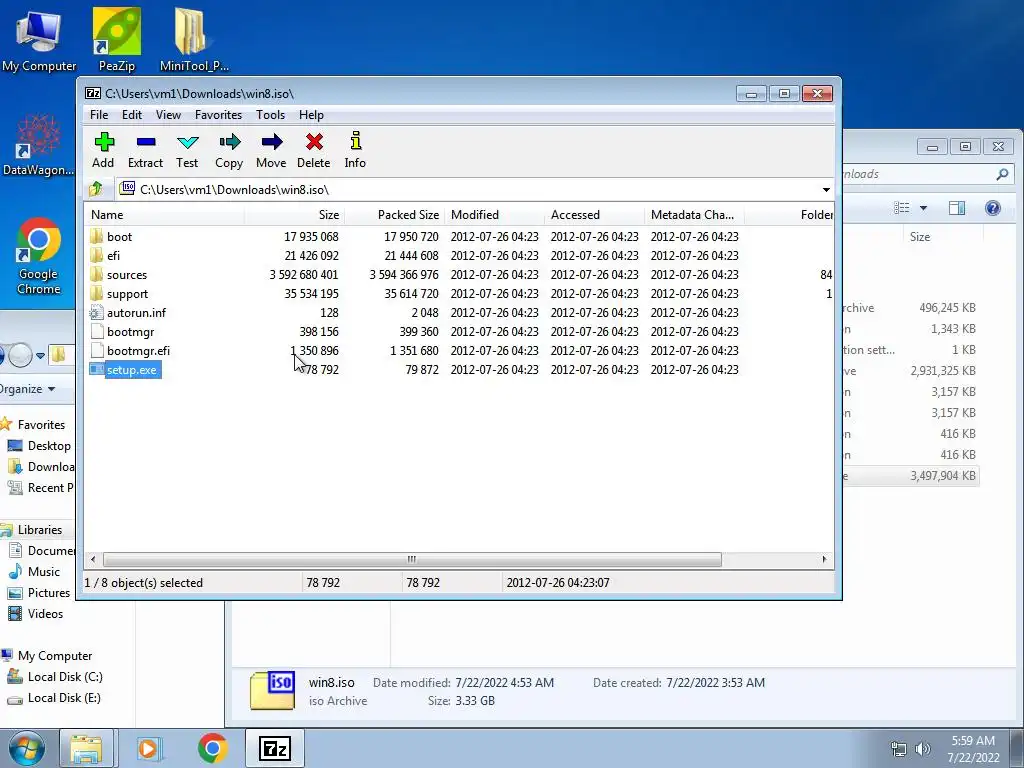Click the 7-Zip taskbar button
This screenshot has height=768, width=1024.
click(275, 748)
